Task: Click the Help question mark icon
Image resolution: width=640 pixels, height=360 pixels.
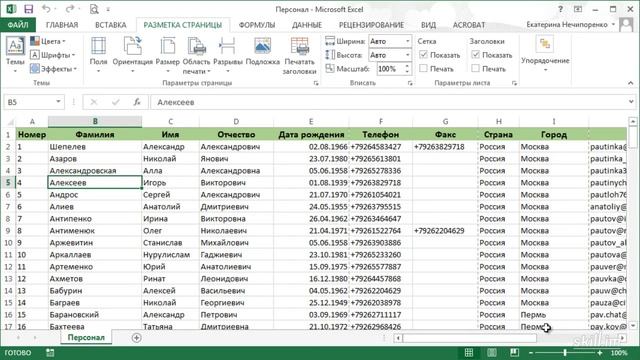Action: [x=560, y=9]
